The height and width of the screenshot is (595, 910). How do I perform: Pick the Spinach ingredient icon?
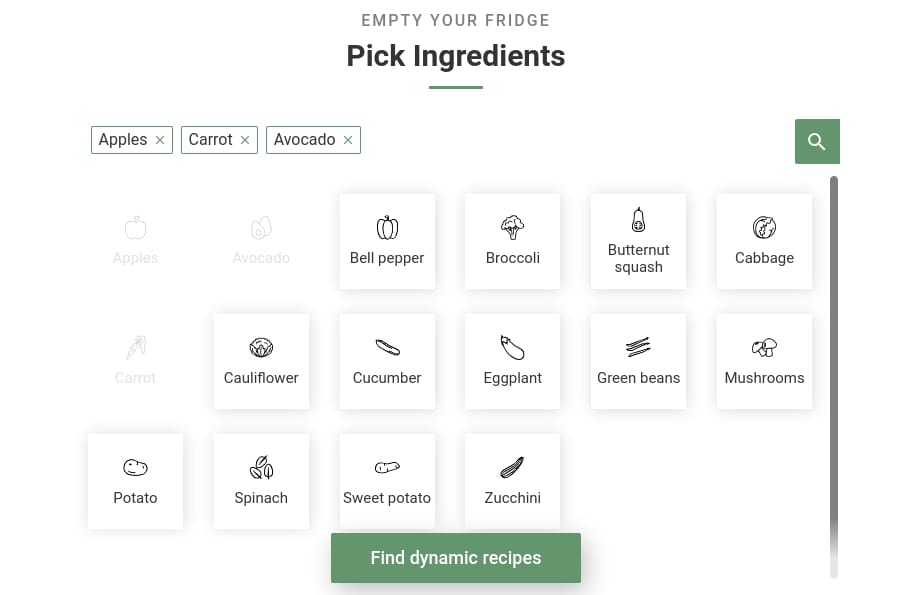pyautogui.click(x=261, y=480)
